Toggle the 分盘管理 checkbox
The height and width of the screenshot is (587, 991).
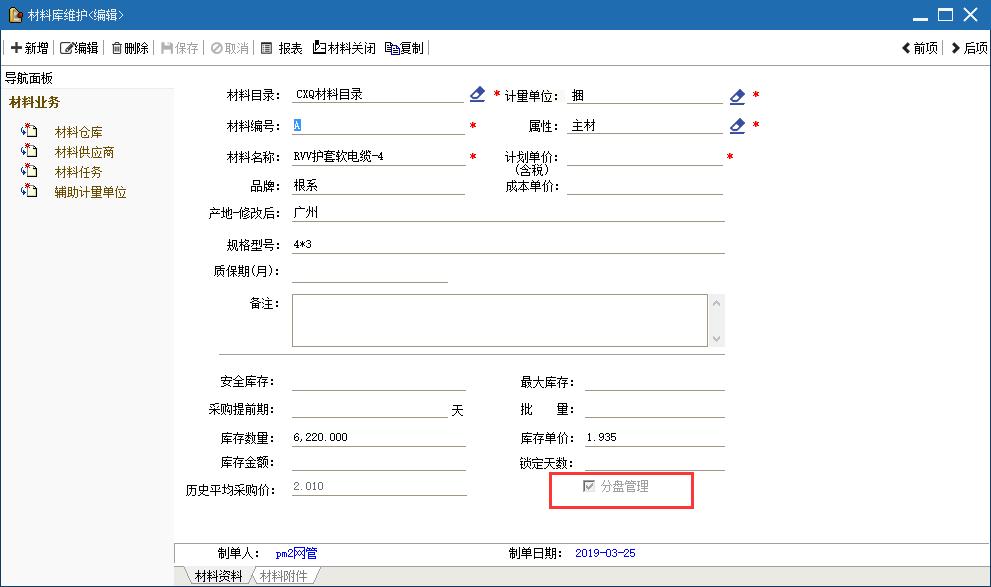589,486
